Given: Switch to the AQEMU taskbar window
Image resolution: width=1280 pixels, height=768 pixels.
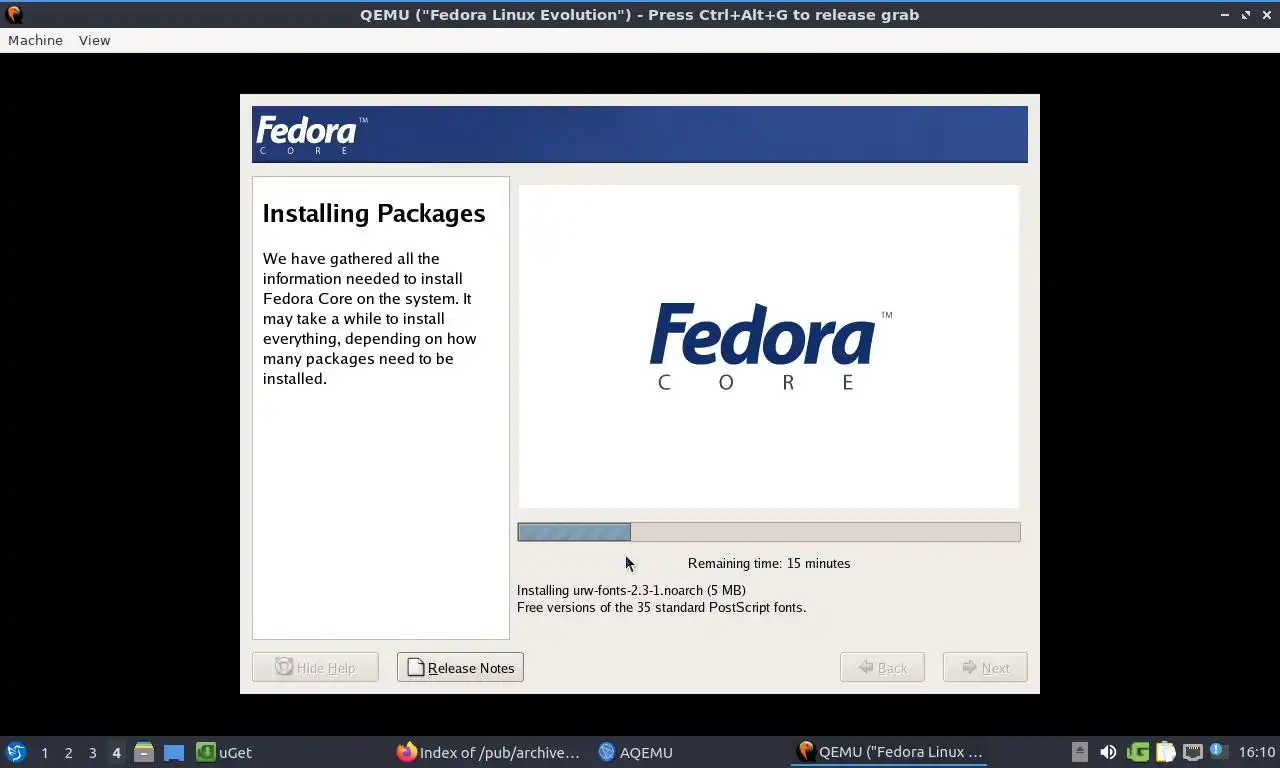Looking at the screenshot, I should coord(636,752).
